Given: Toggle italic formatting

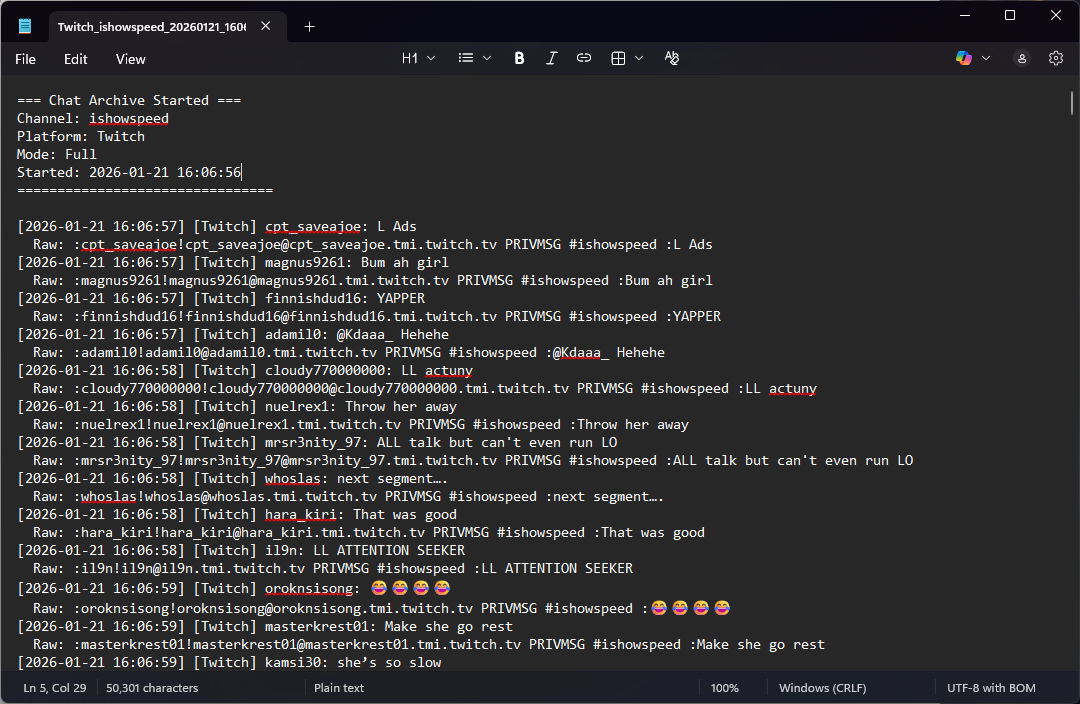Looking at the screenshot, I should [x=551, y=59].
